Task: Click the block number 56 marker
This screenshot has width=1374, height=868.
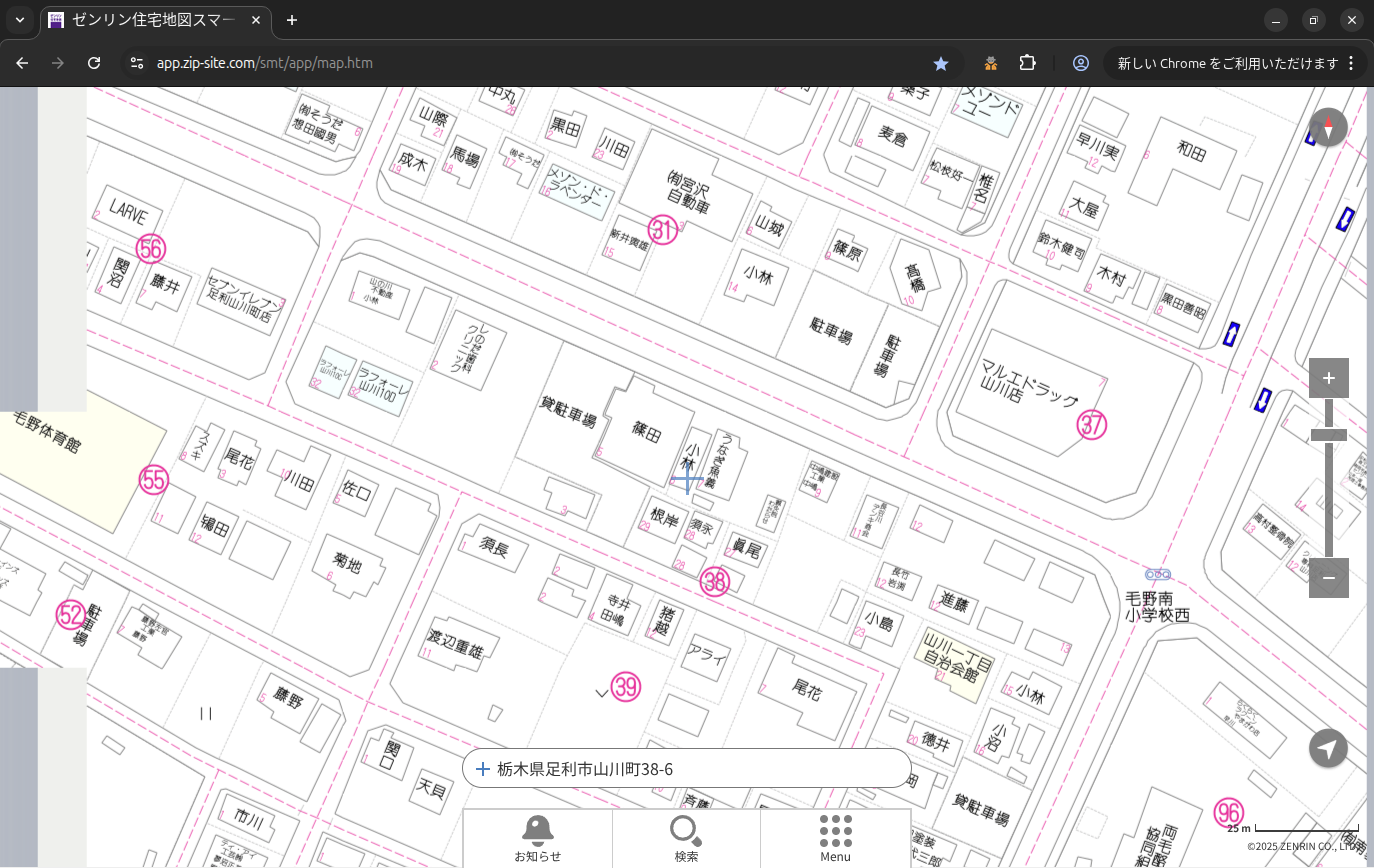Action: pyautogui.click(x=151, y=248)
